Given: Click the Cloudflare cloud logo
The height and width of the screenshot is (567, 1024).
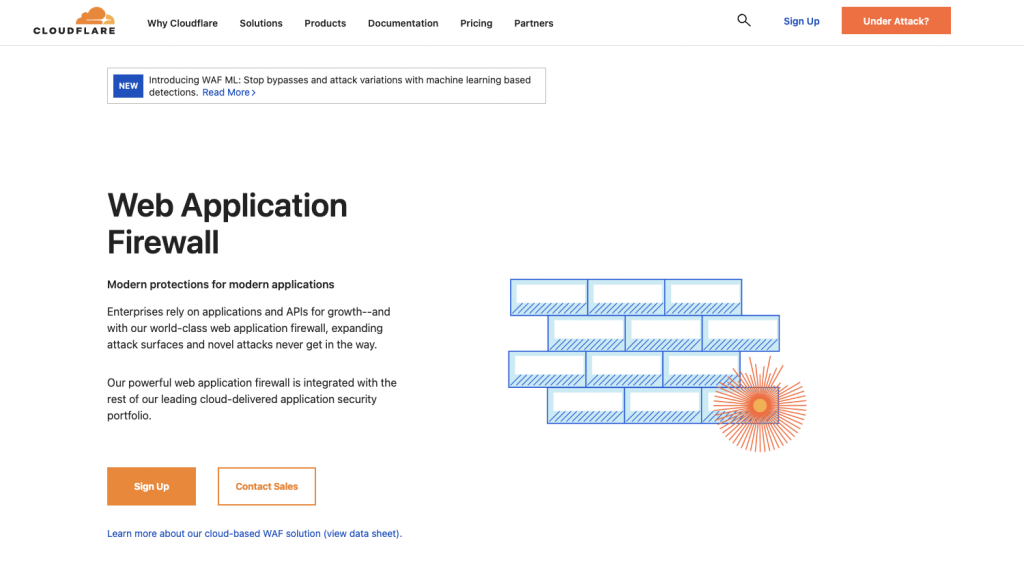Looking at the screenshot, I should coord(74,21).
